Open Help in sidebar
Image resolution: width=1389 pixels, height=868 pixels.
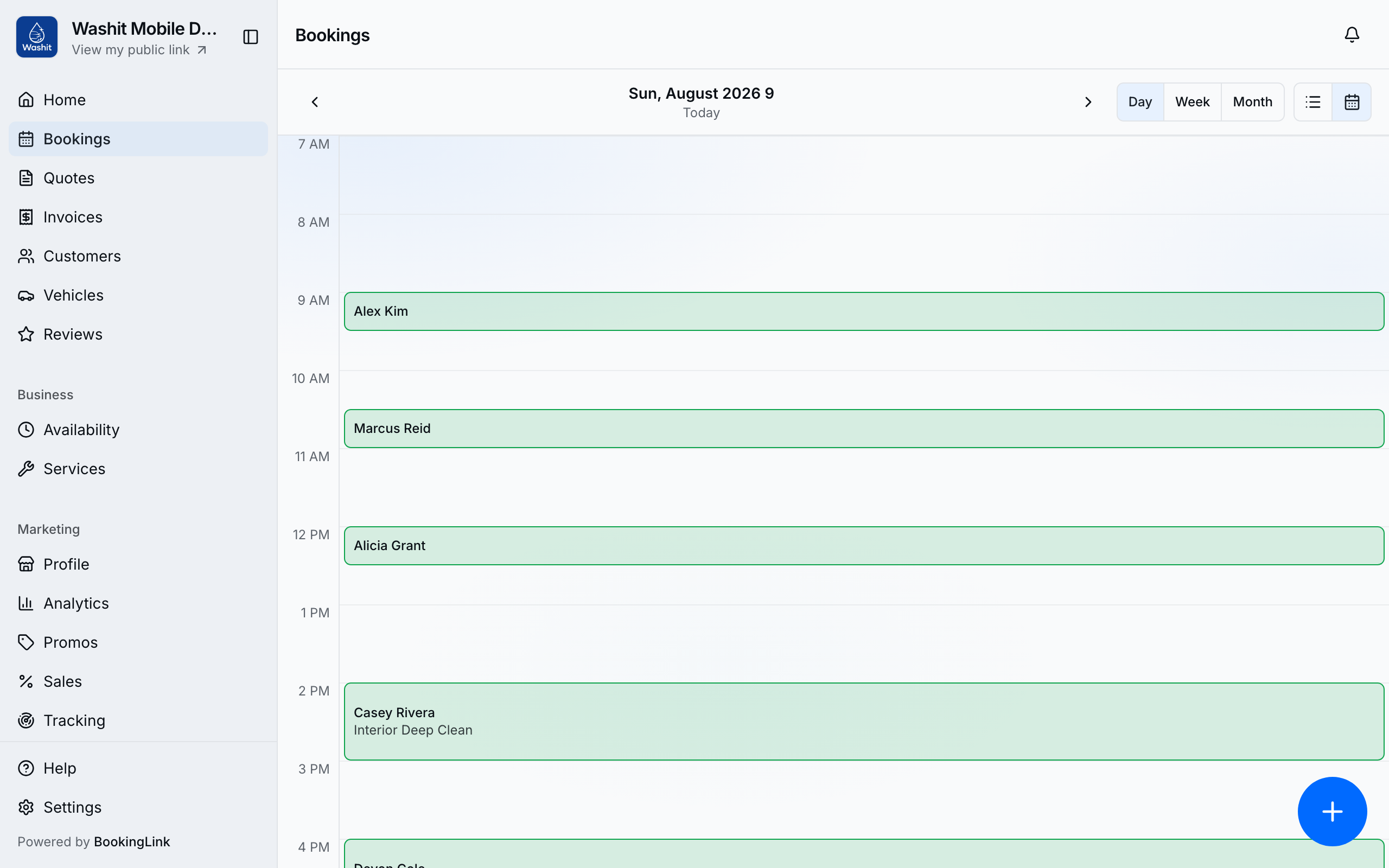pyautogui.click(x=138, y=768)
